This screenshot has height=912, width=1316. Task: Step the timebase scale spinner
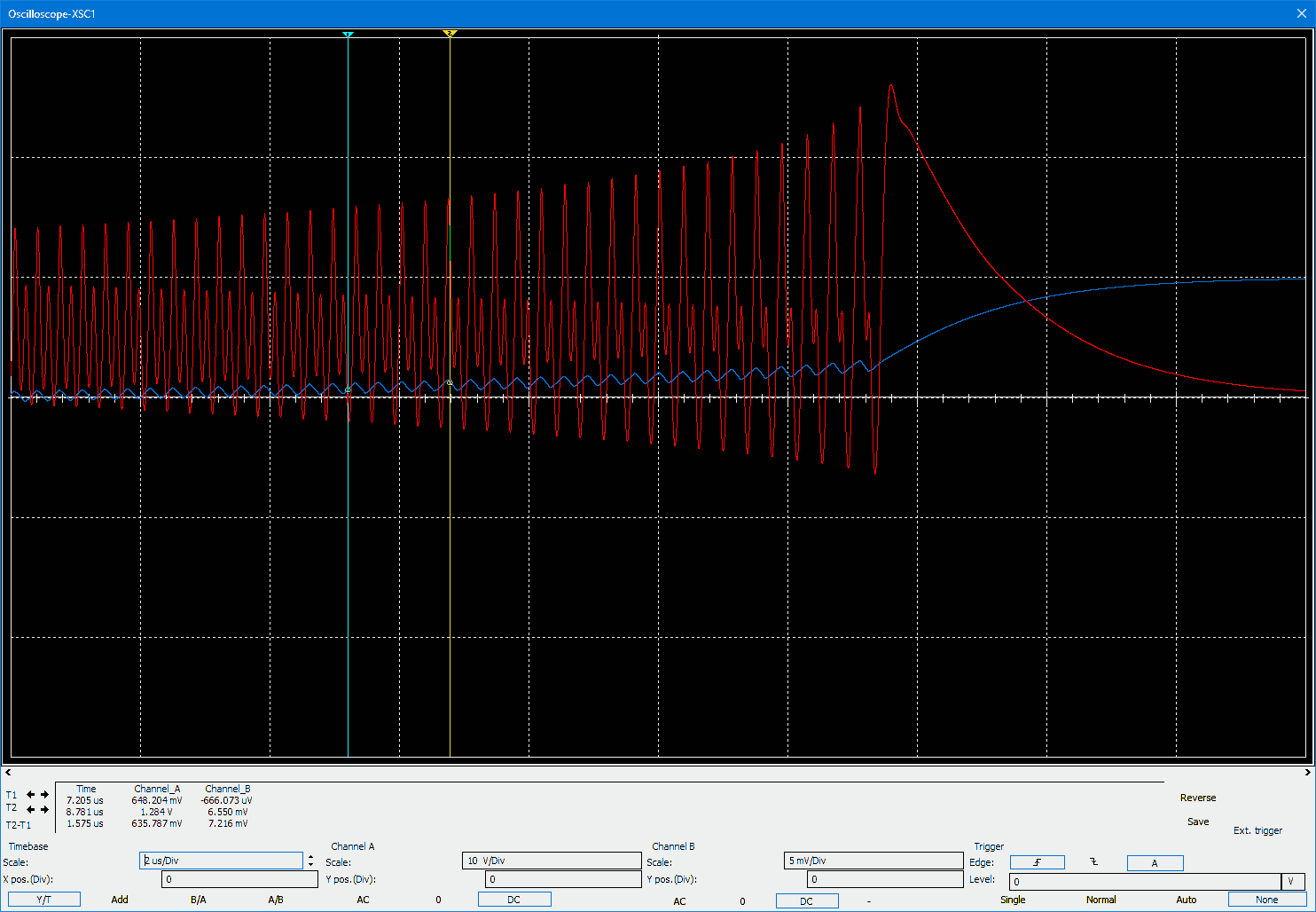coord(310,861)
